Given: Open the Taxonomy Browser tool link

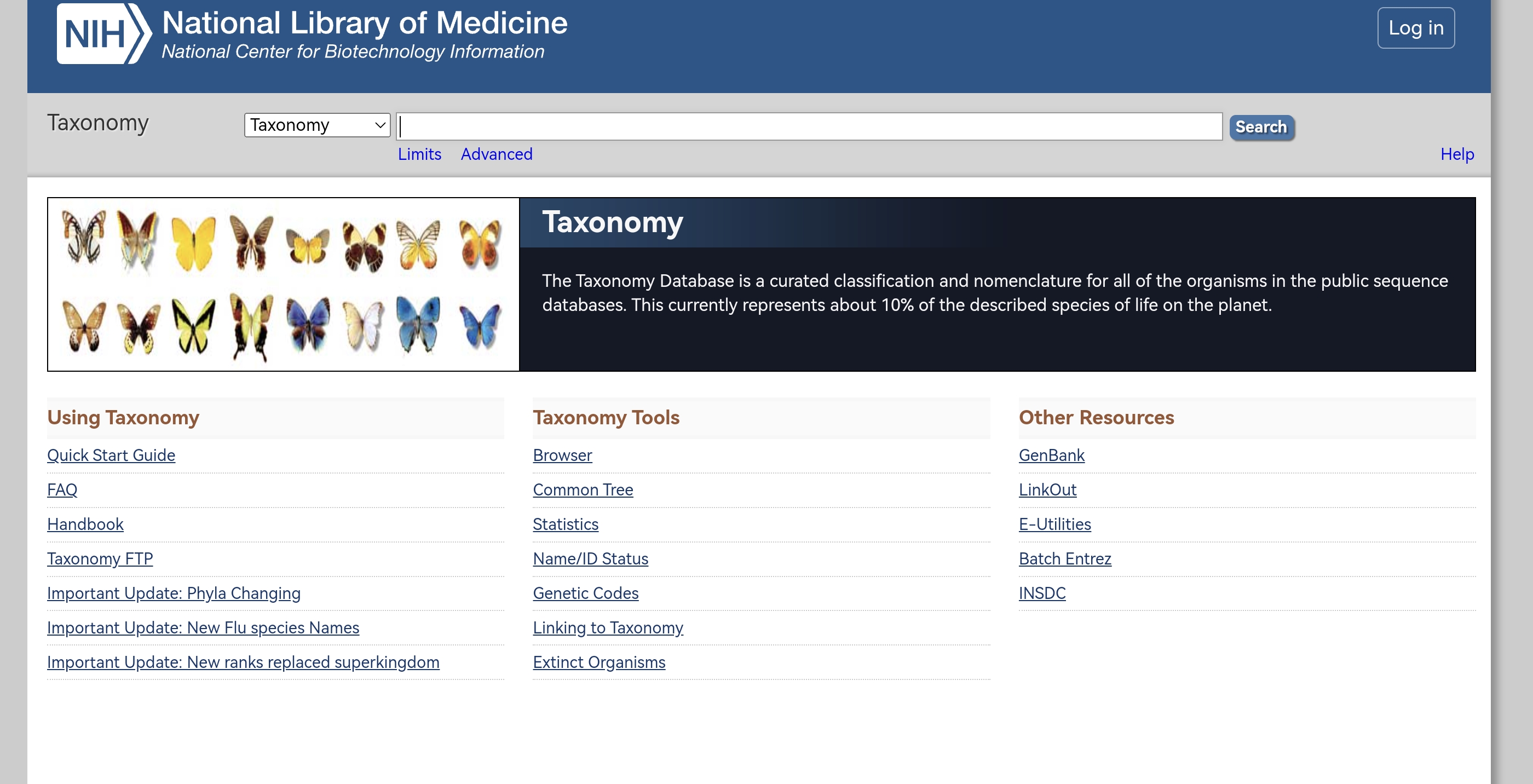Looking at the screenshot, I should pyautogui.click(x=562, y=456).
